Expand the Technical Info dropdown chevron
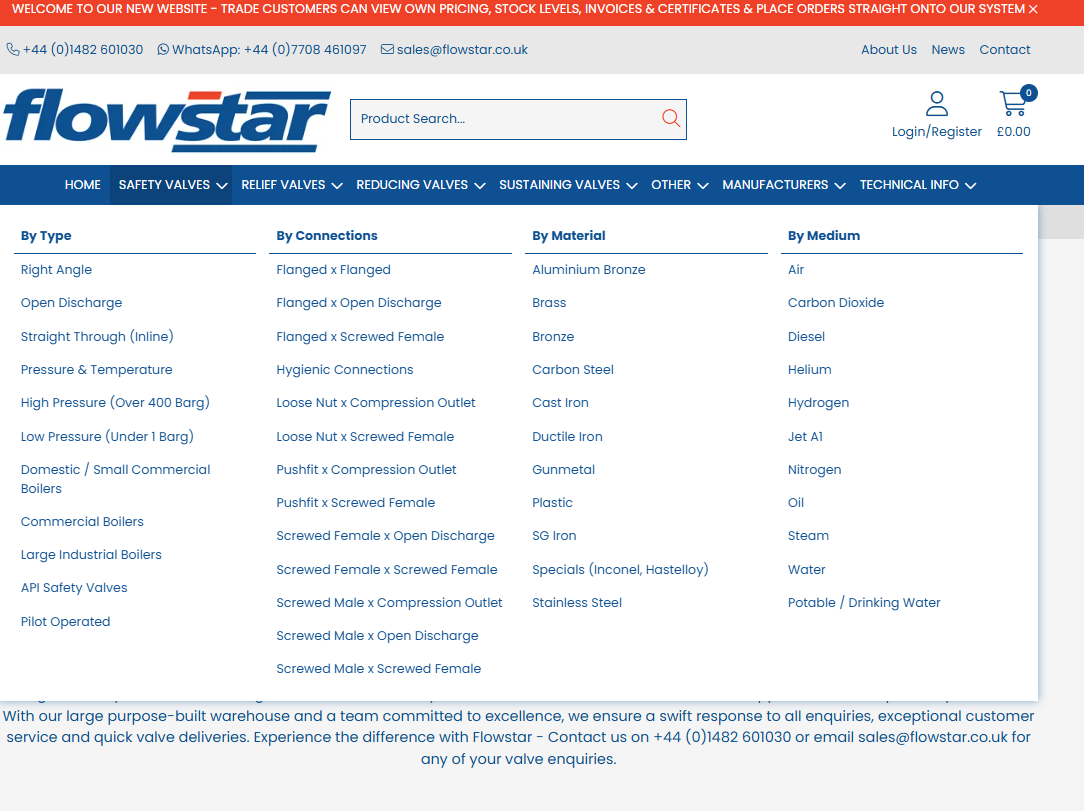This screenshot has height=811, width=1084. pos(970,185)
